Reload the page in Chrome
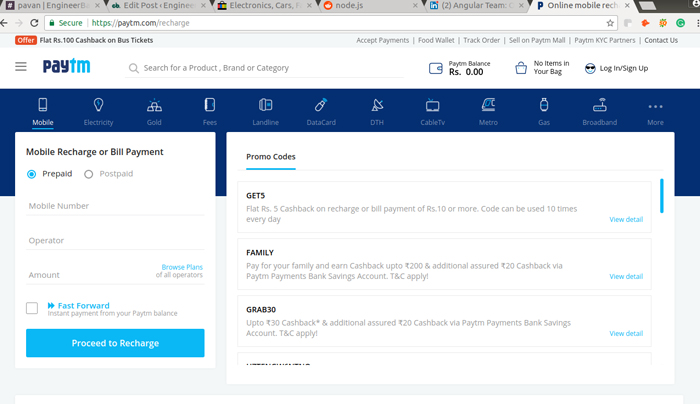 (34, 23)
